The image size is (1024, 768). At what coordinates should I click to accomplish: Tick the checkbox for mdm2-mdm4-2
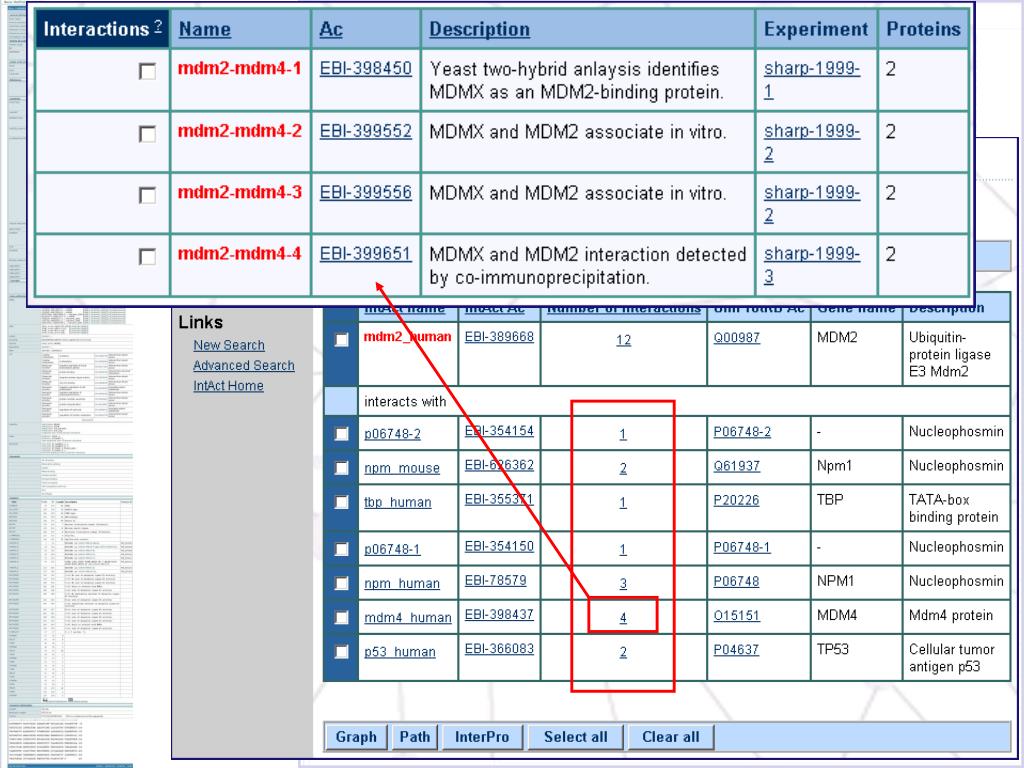pyautogui.click(x=148, y=134)
